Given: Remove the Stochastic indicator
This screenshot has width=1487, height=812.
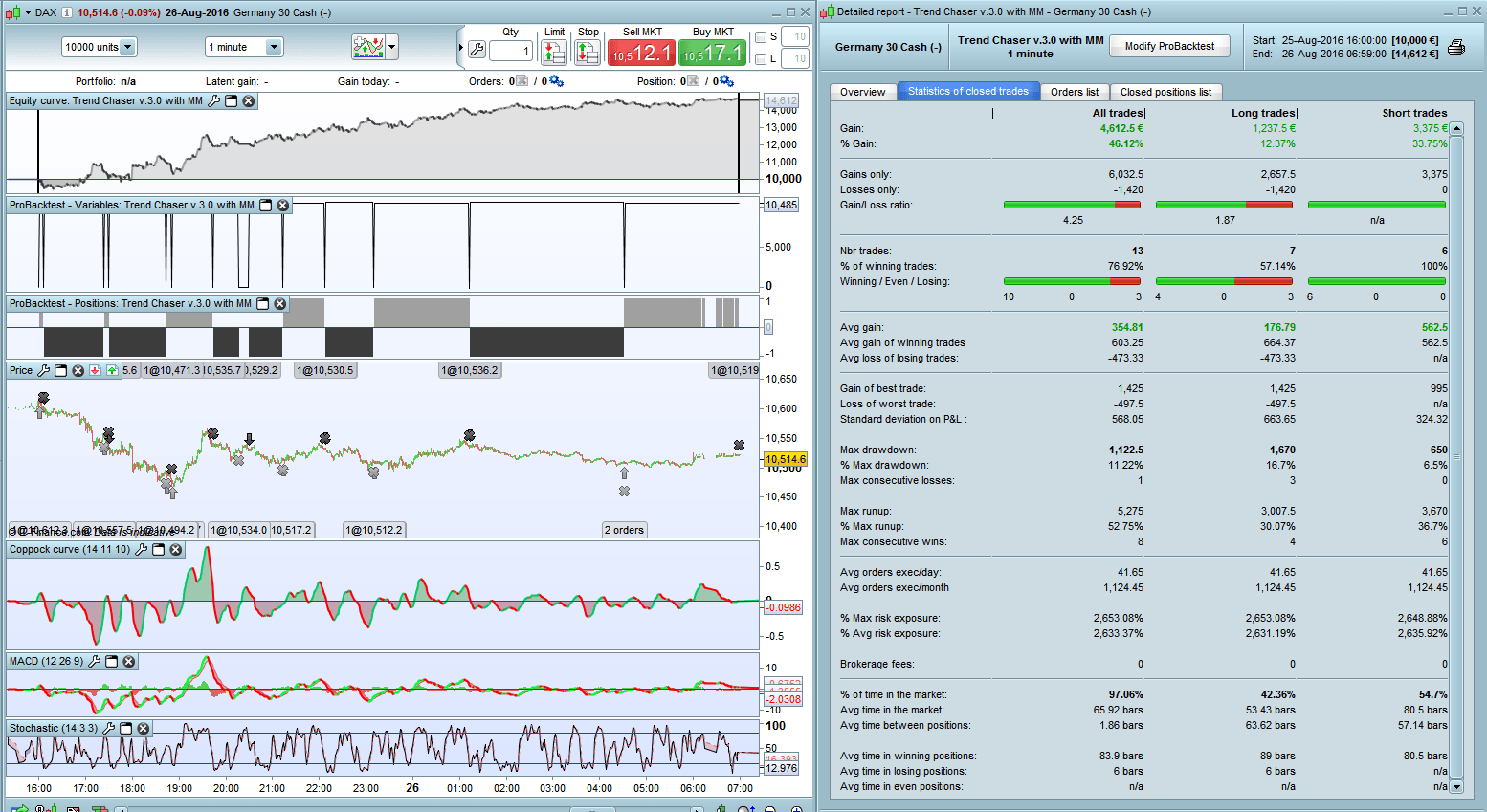Looking at the screenshot, I should point(144,728).
